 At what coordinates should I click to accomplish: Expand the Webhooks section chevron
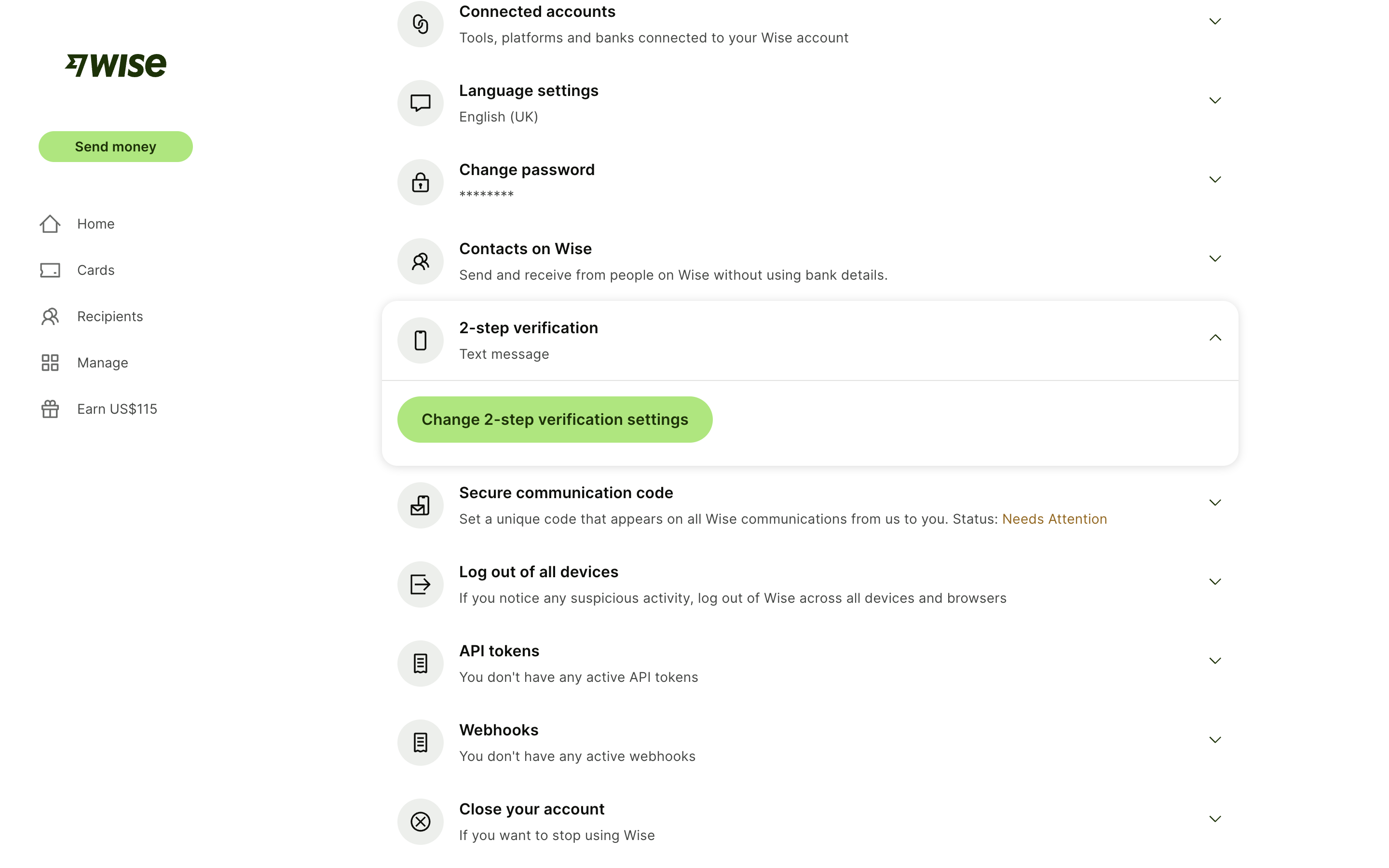[1214, 740]
